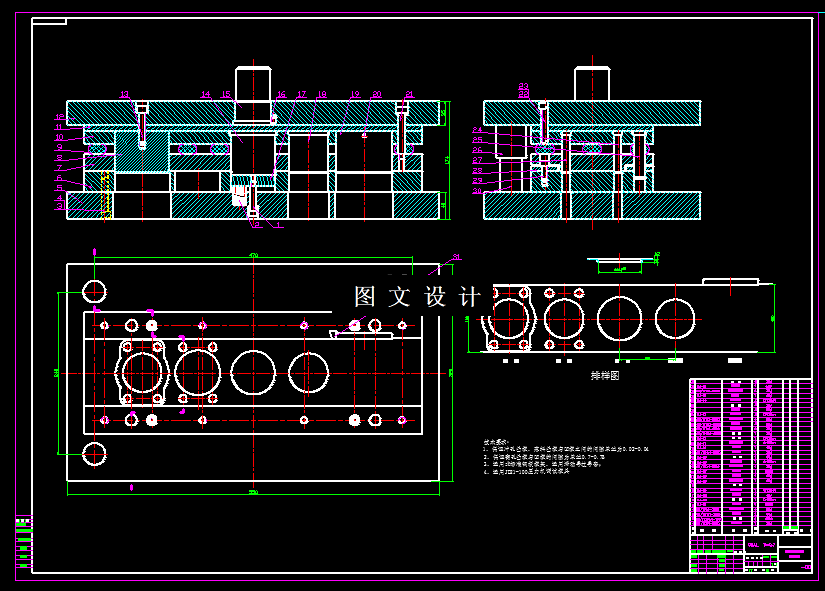This screenshot has height=591, width=825.
Task: Select part balloon number 19
Action: click(355, 95)
